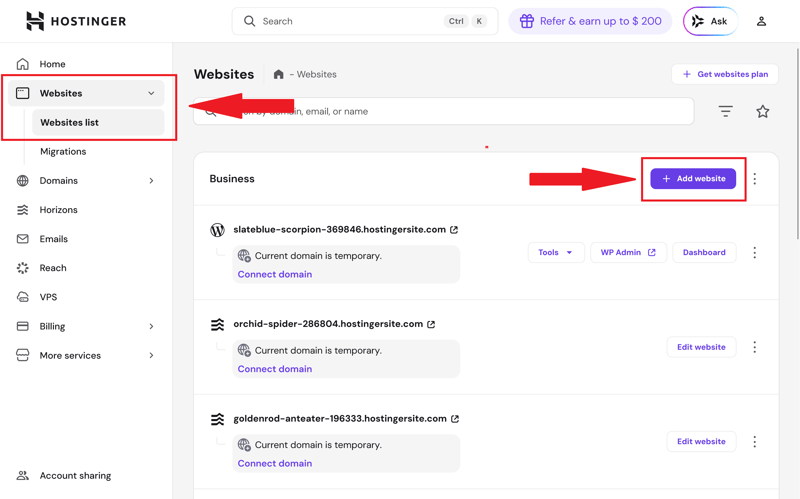Click the Add website button

pyautogui.click(x=693, y=179)
